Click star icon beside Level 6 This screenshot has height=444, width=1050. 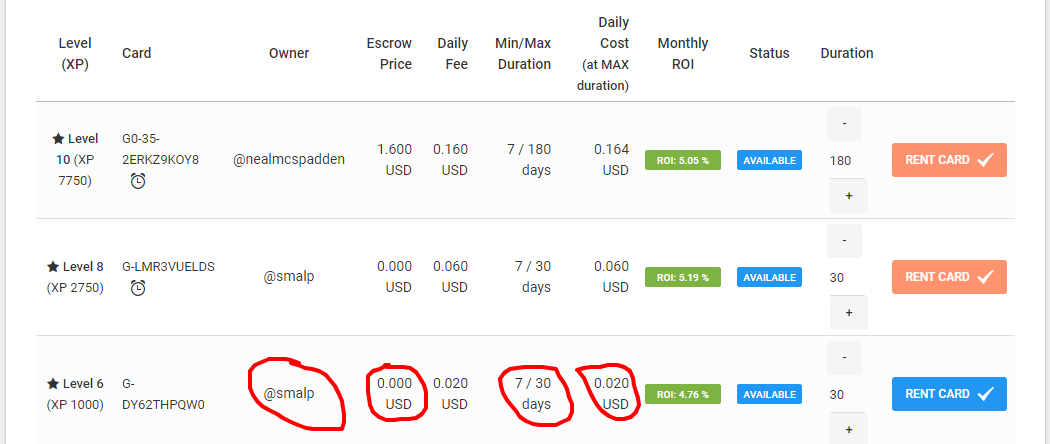(53, 384)
